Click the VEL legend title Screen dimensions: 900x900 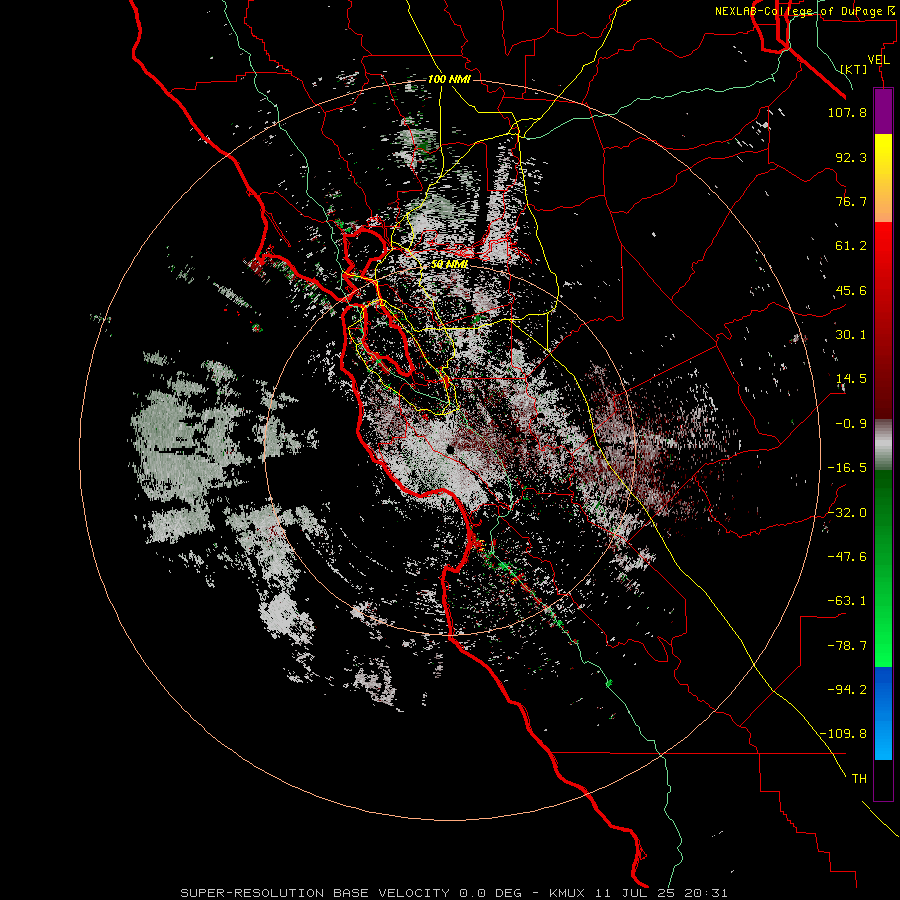coord(878,60)
